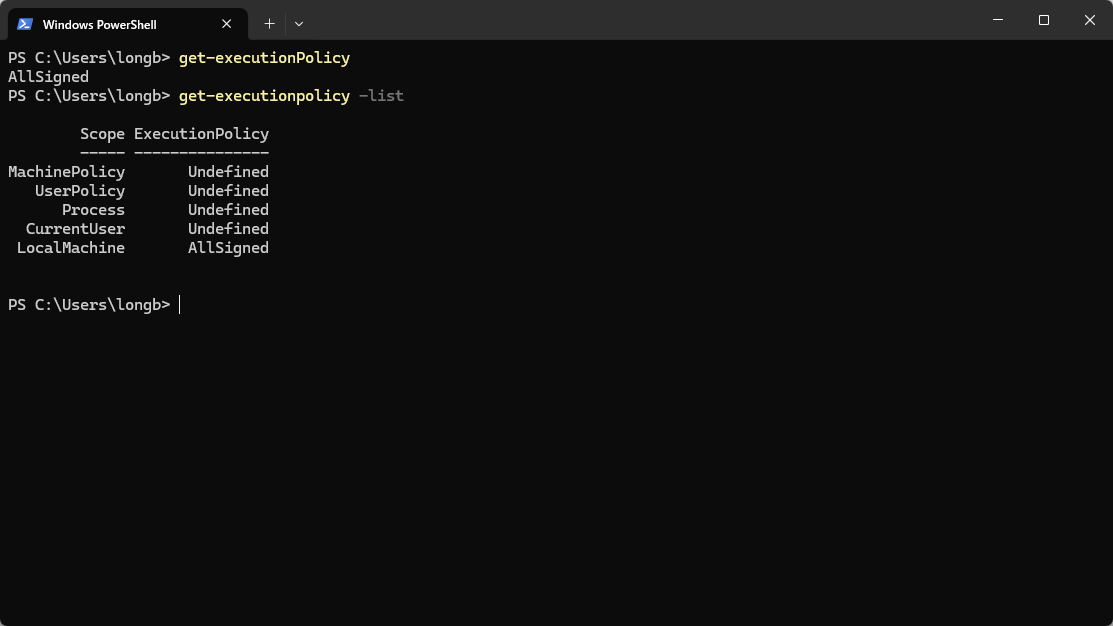Select the Windows PowerShell tab
Screen dimensions: 1113x626
coord(128,24)
